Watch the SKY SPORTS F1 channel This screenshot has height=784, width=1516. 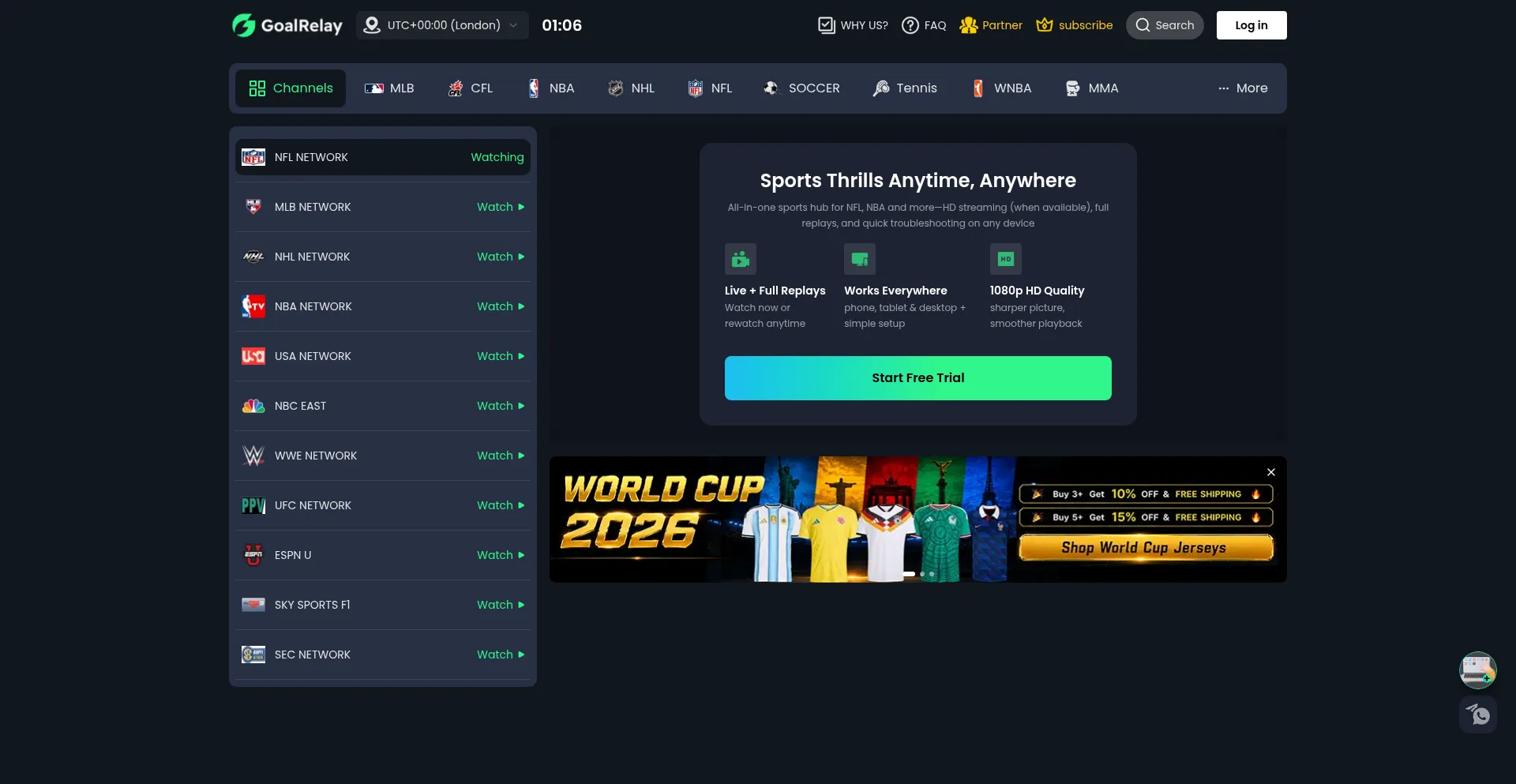tap(501, 605)
